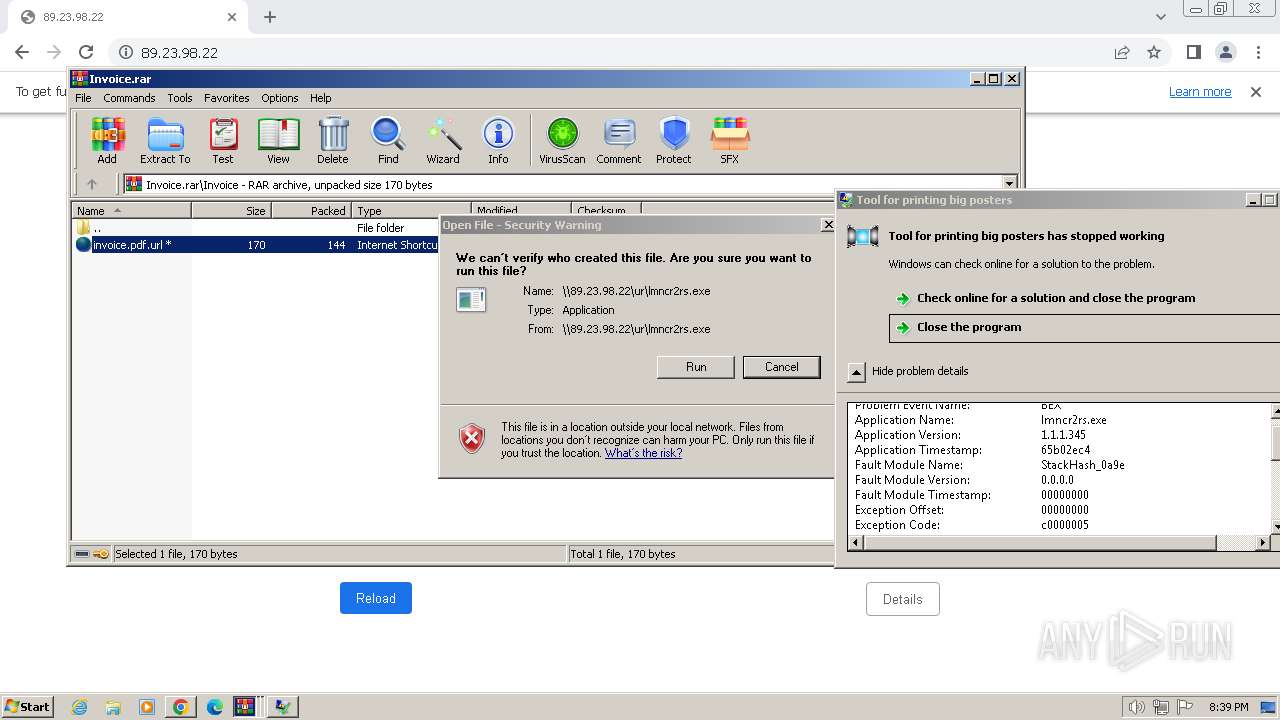Choose Close the program option

[1084, 327]
